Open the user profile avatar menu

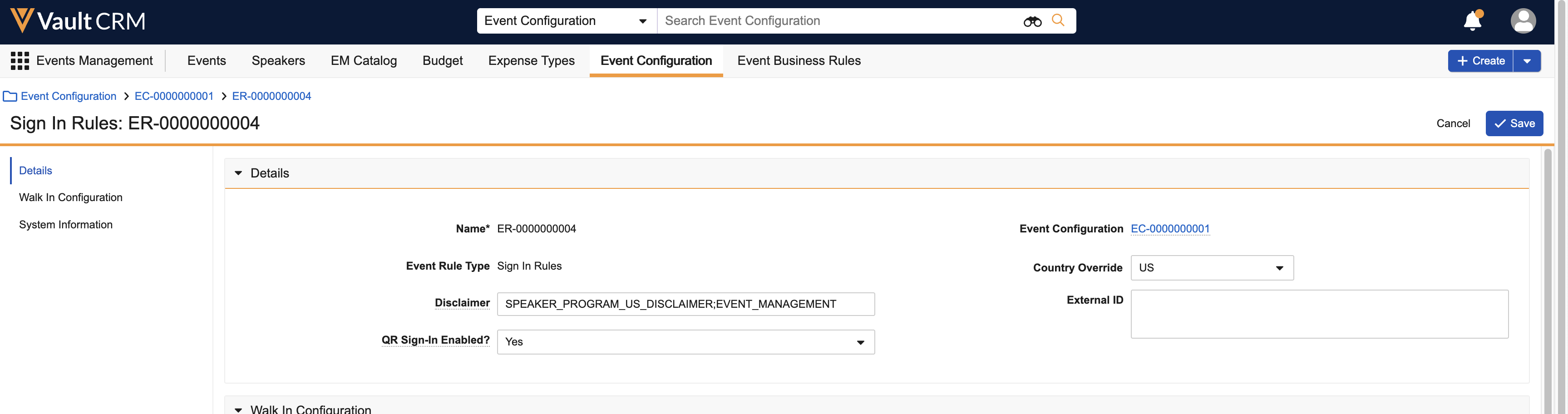coord(1522,21)
